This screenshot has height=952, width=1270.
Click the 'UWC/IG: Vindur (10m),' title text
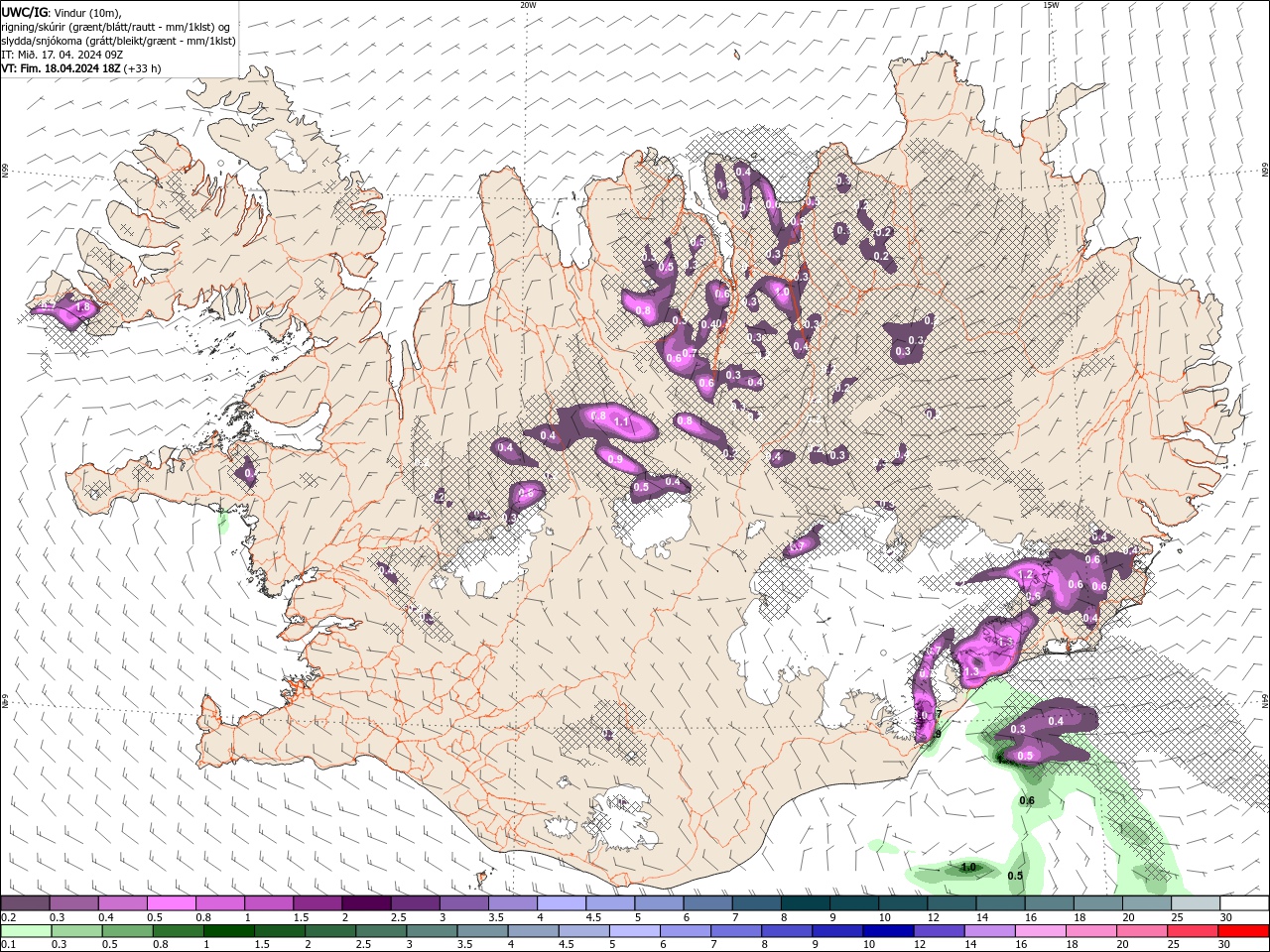tap(62, 12)
